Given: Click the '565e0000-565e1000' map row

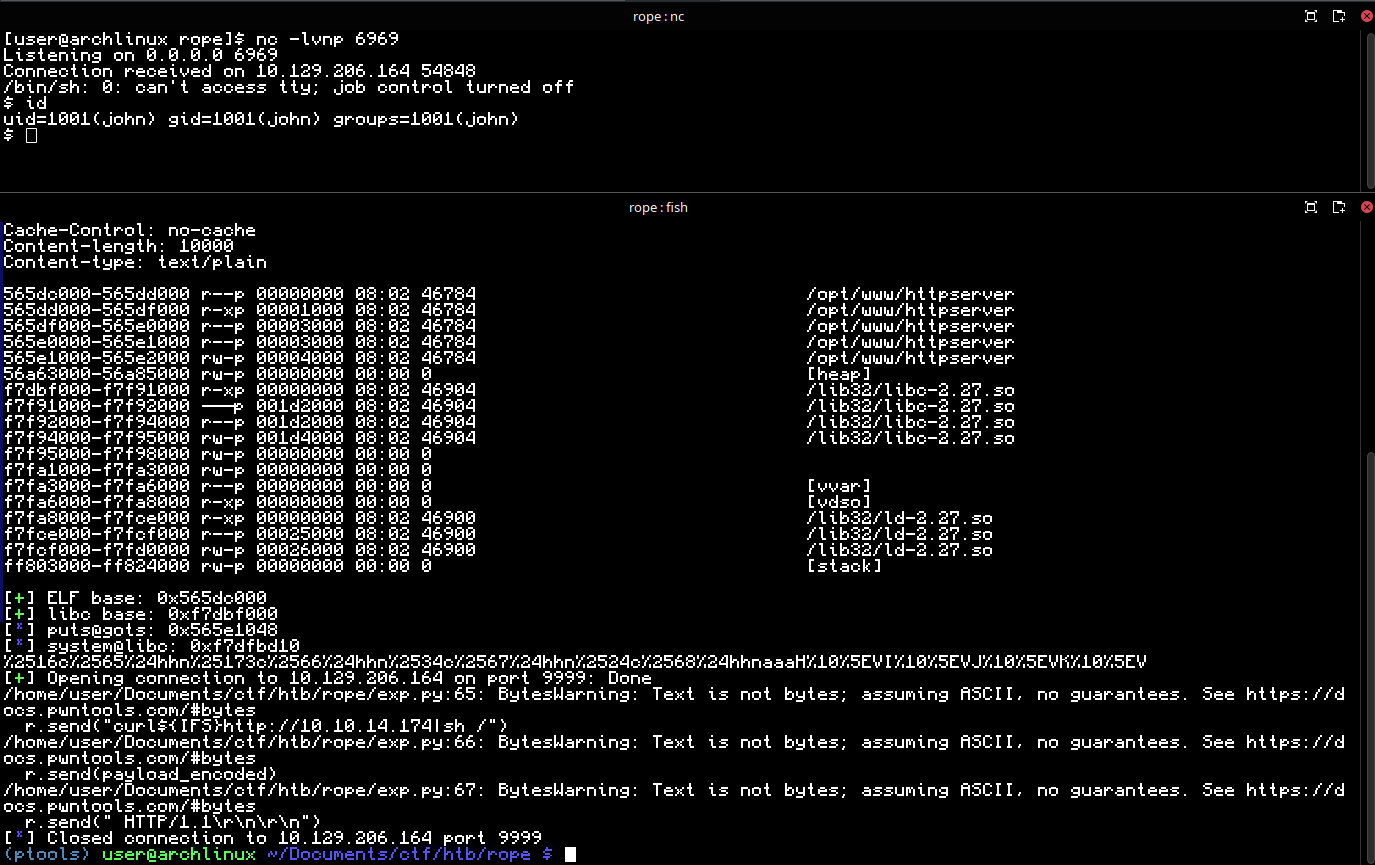Looking at the screenshot, I should pyautogui.click(x=508, y=342).
